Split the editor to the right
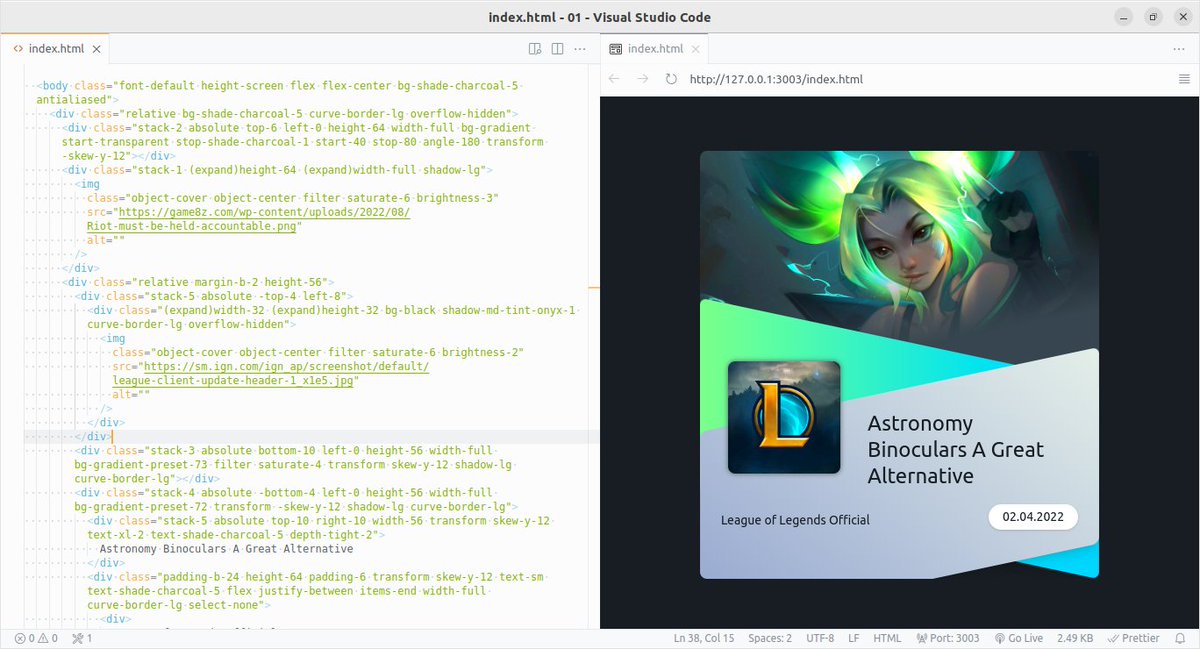Viewport: 1200px width, 649px height. [558, 48]
